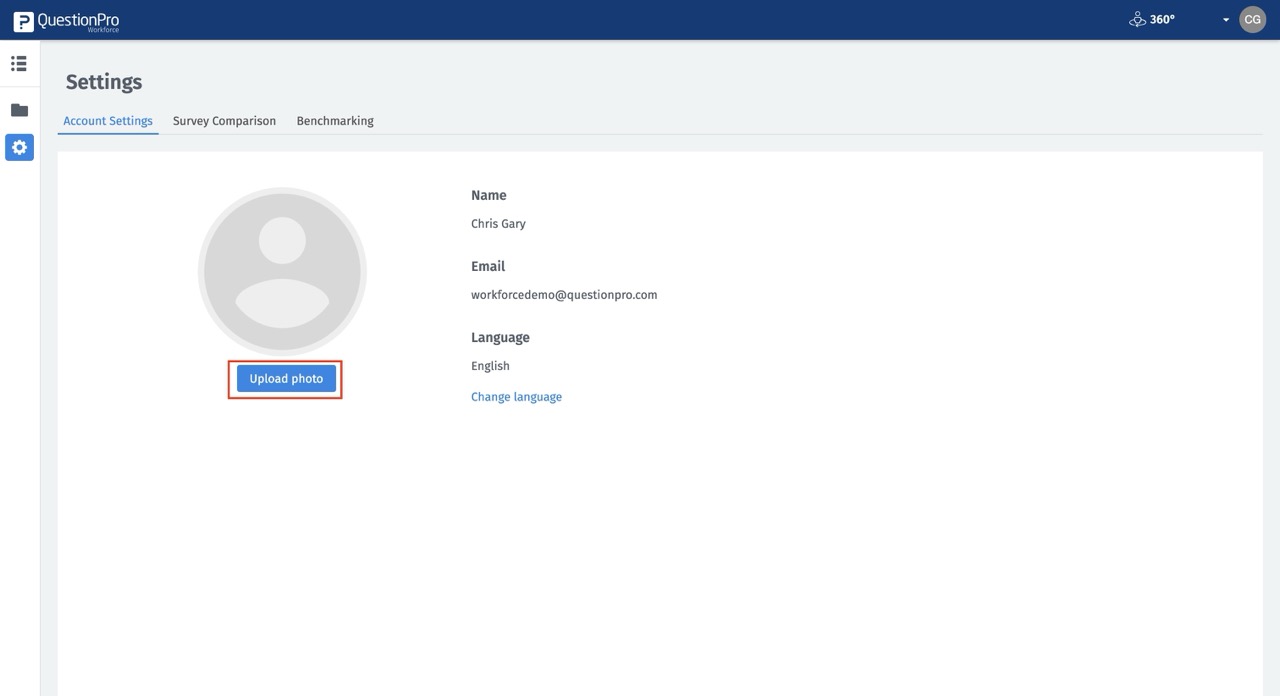The image size is (1280, 696).
Task: Open the 360° feedback icon in top bar
Action: click(1137, 18)
